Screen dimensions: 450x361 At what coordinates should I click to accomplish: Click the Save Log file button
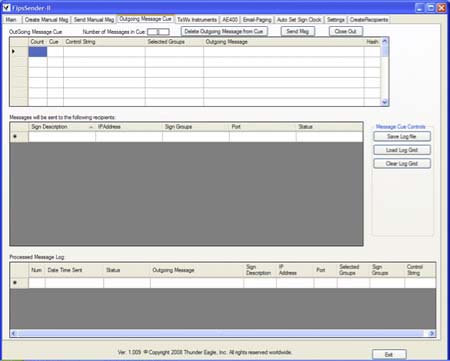pyautogui.click(x=402, y=136)
